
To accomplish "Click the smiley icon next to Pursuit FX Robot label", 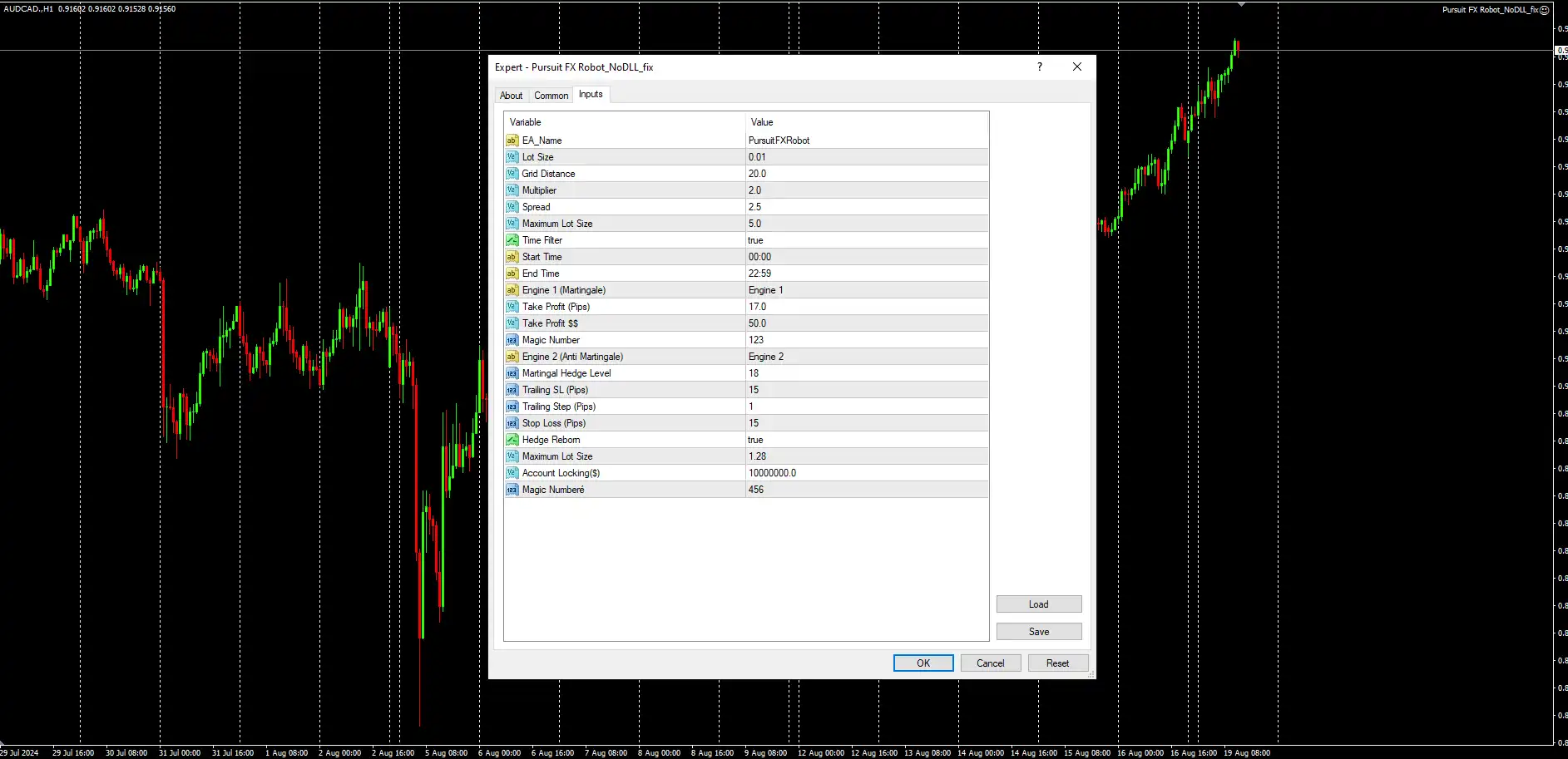I will coord(1545,10).
